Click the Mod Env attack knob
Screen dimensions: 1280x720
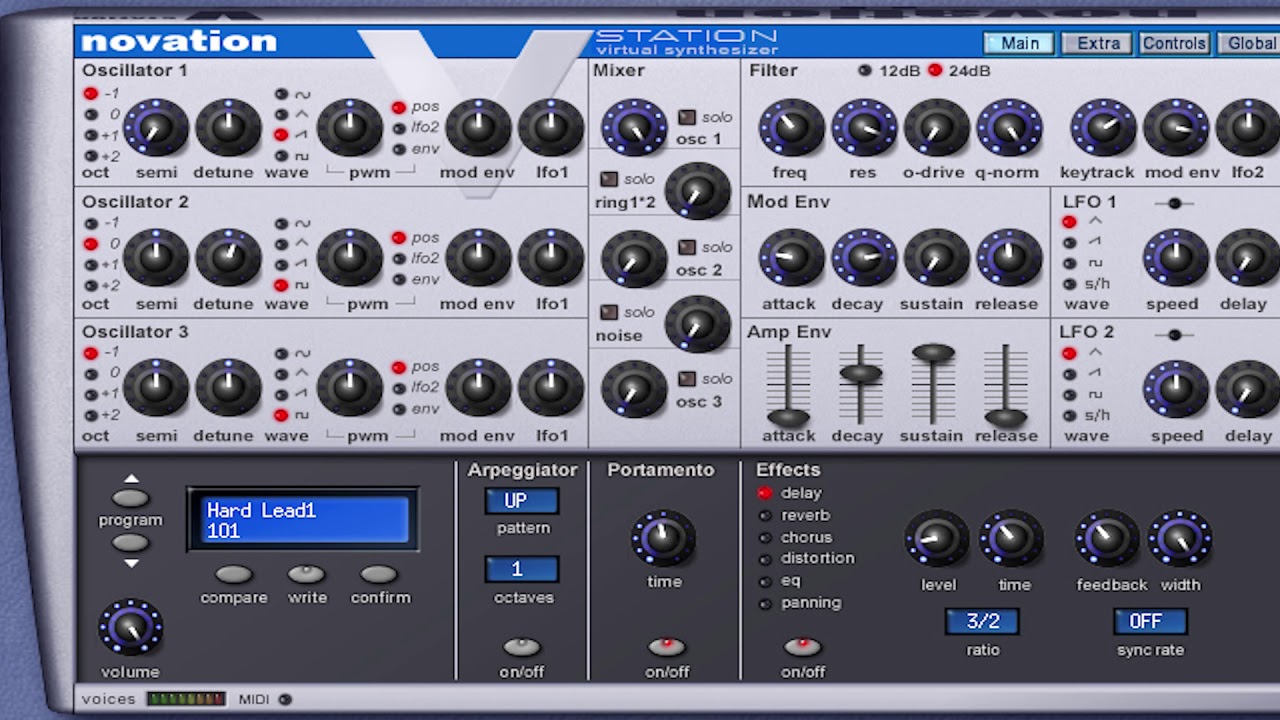pyautogui.click(x=791, y=258)
